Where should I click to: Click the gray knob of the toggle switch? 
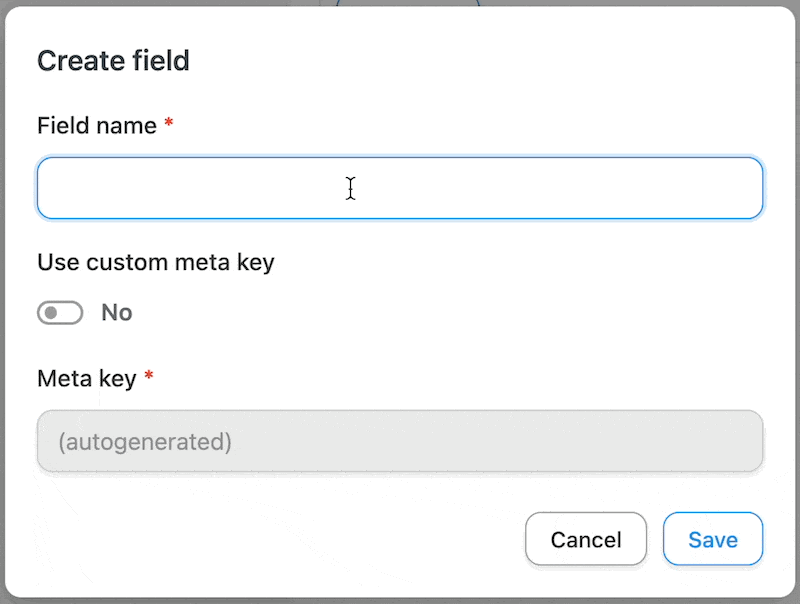(x=51, y=313)
